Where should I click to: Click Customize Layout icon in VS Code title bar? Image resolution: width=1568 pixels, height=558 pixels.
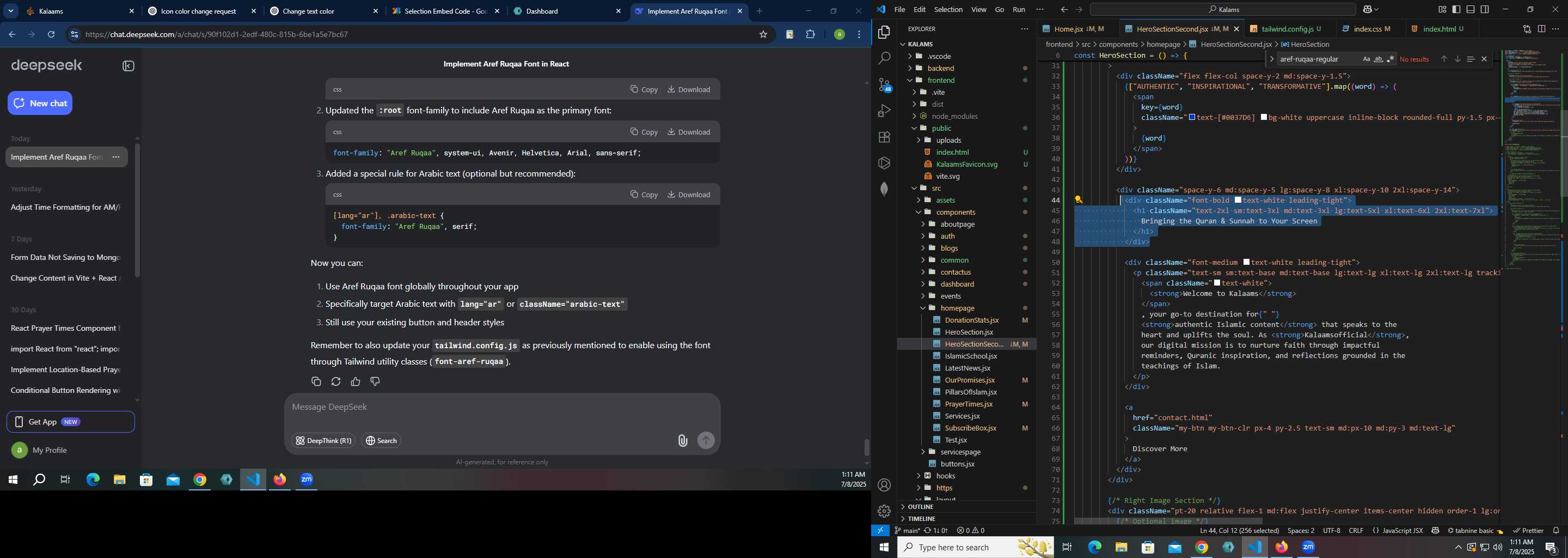1442,10
